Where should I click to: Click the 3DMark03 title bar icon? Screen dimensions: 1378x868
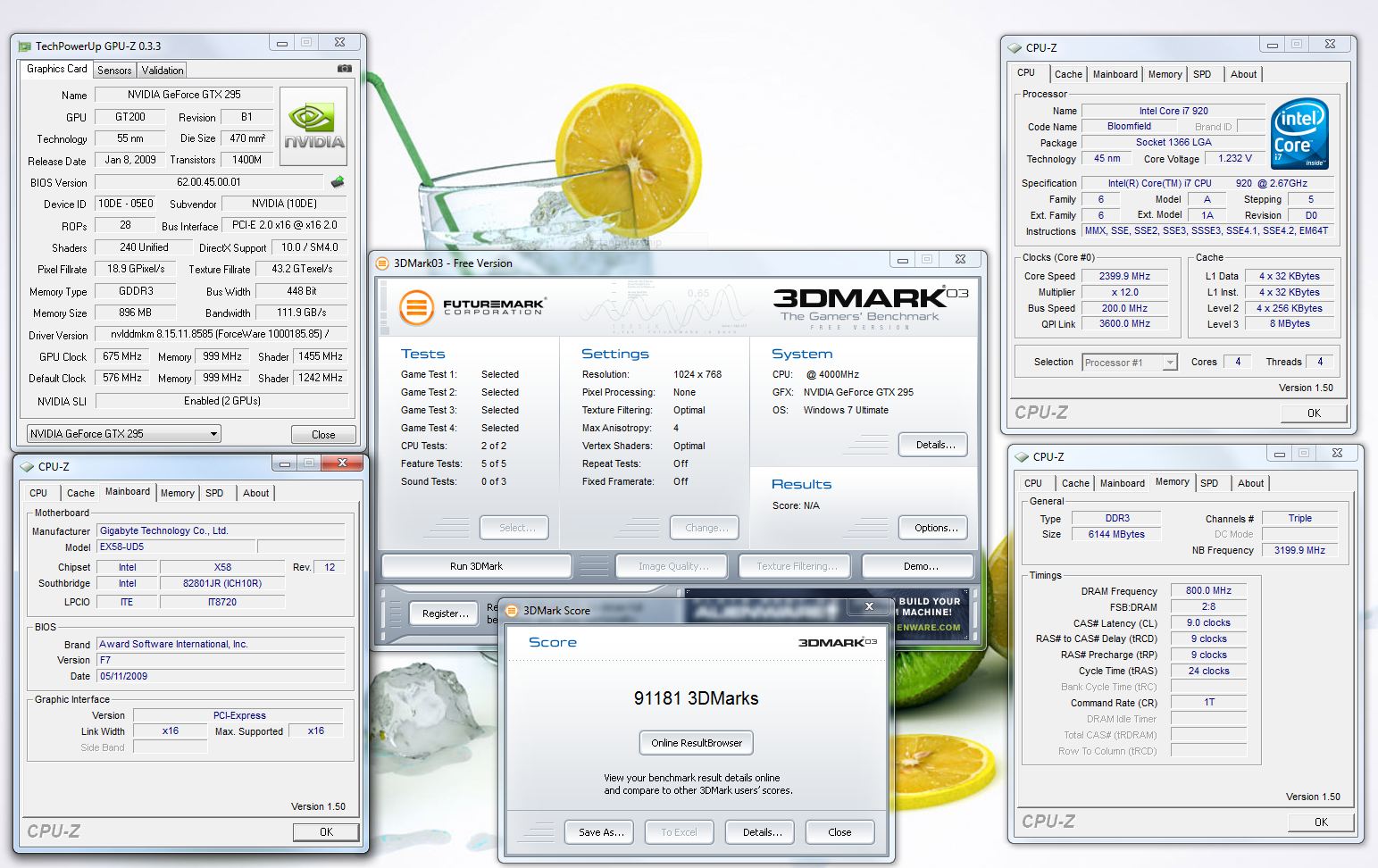(x=383, y=263)
